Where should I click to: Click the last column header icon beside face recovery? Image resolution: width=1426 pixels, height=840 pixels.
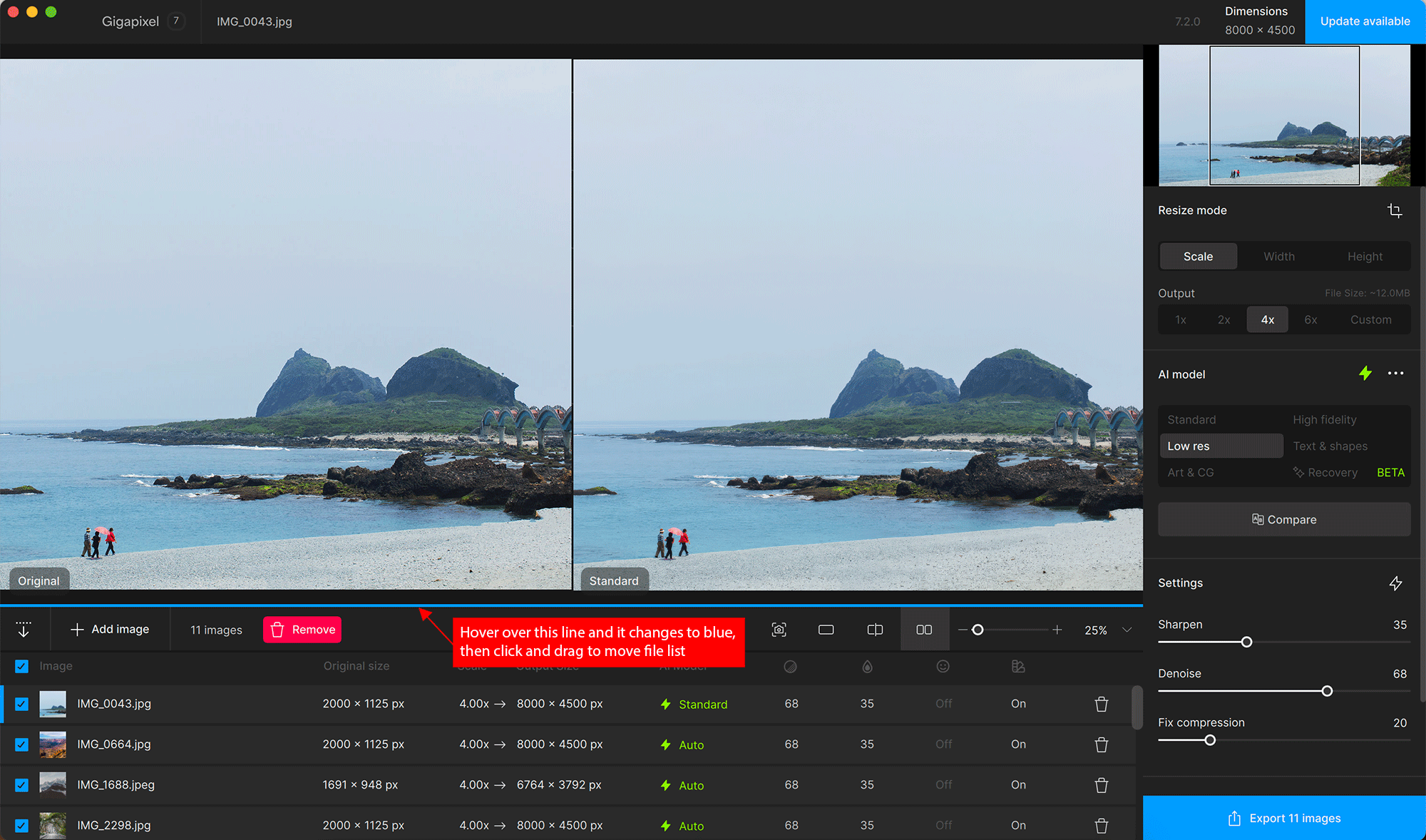point(1018,666)
